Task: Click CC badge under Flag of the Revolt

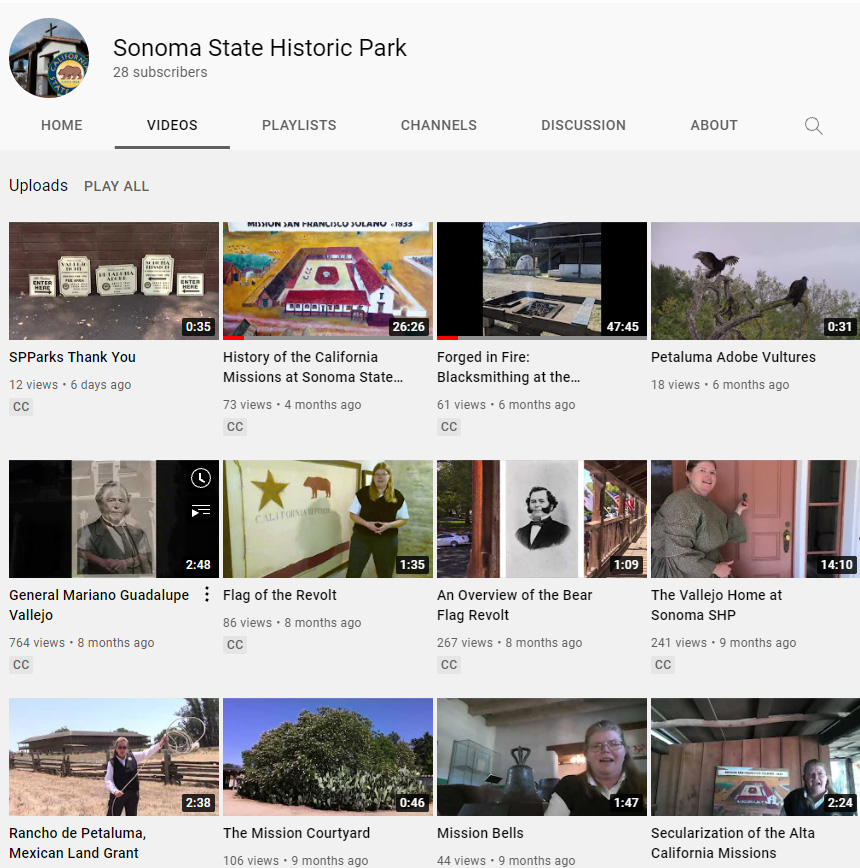Action: pyautogui.click(x=235, y=644)
